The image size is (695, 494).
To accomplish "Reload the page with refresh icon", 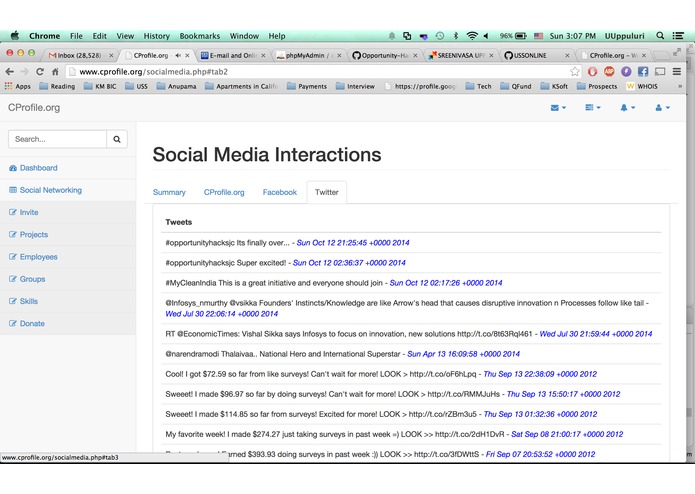I will (x=40, y=71).
